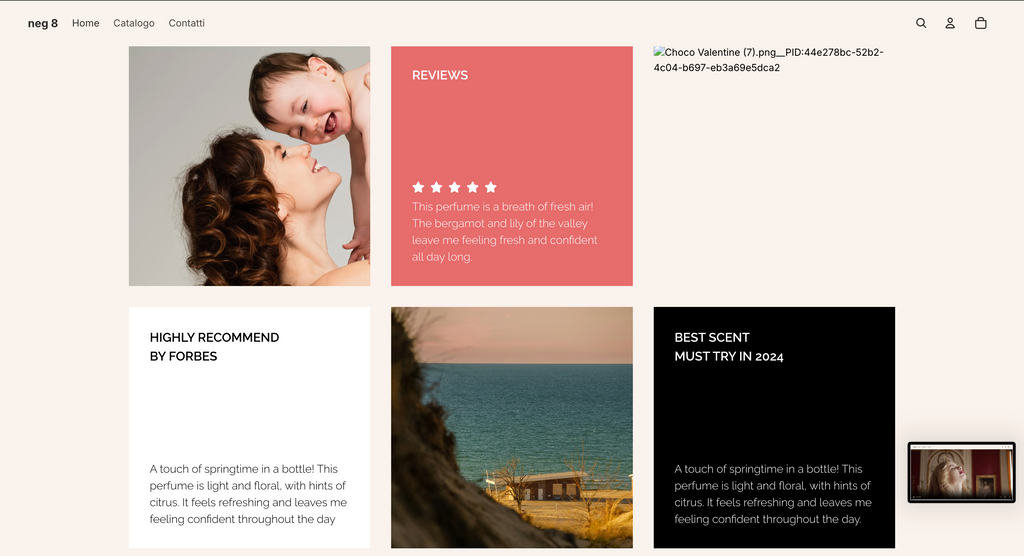Open the shopping cart icon

[x=980, y=23]
